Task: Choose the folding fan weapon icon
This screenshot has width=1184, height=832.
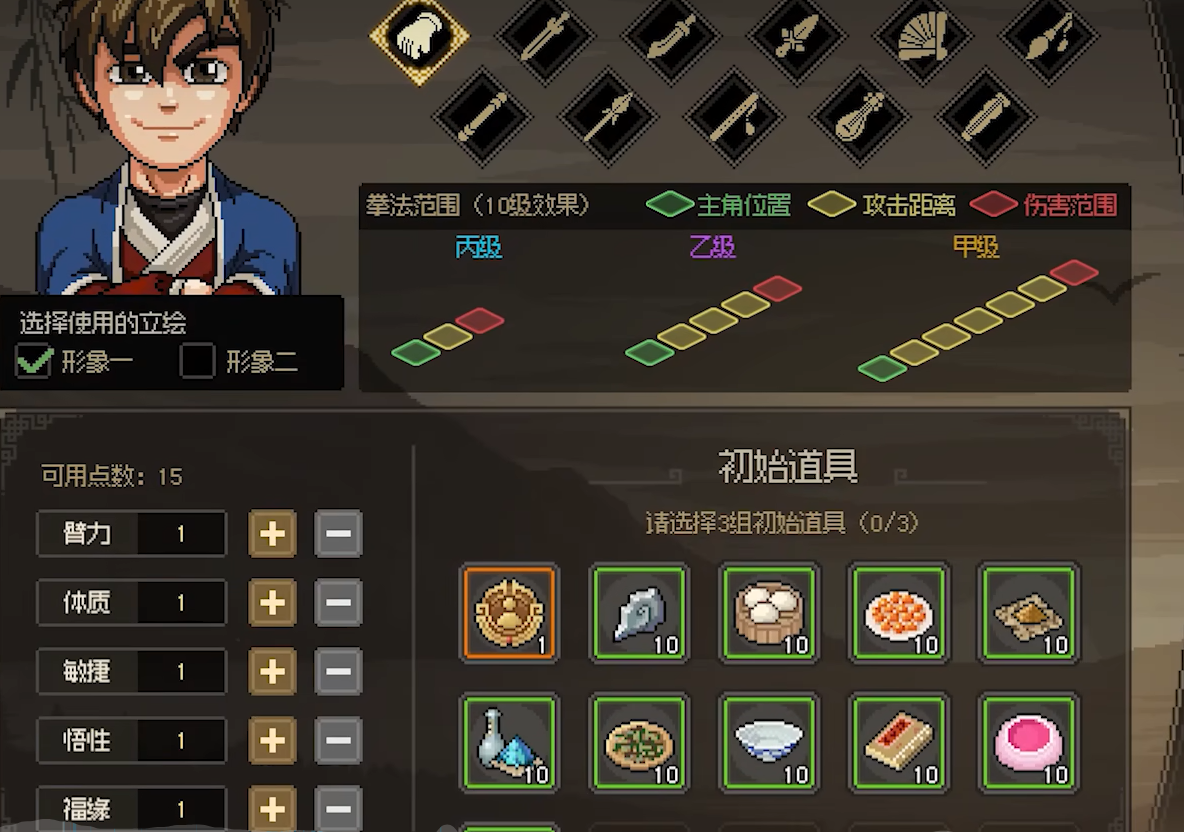Action: coord(922,36)
